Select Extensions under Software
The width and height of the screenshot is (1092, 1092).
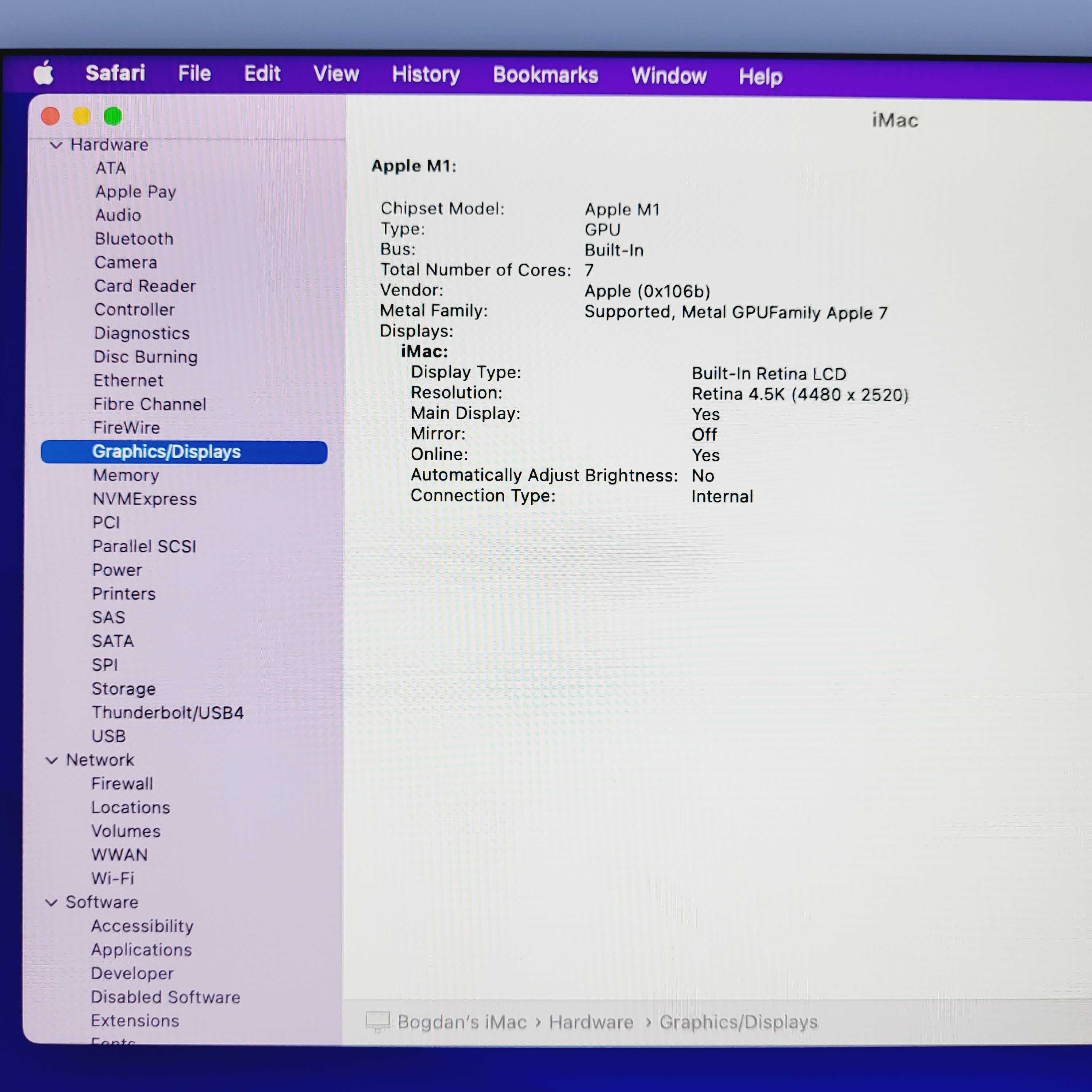click(135, 1021)
